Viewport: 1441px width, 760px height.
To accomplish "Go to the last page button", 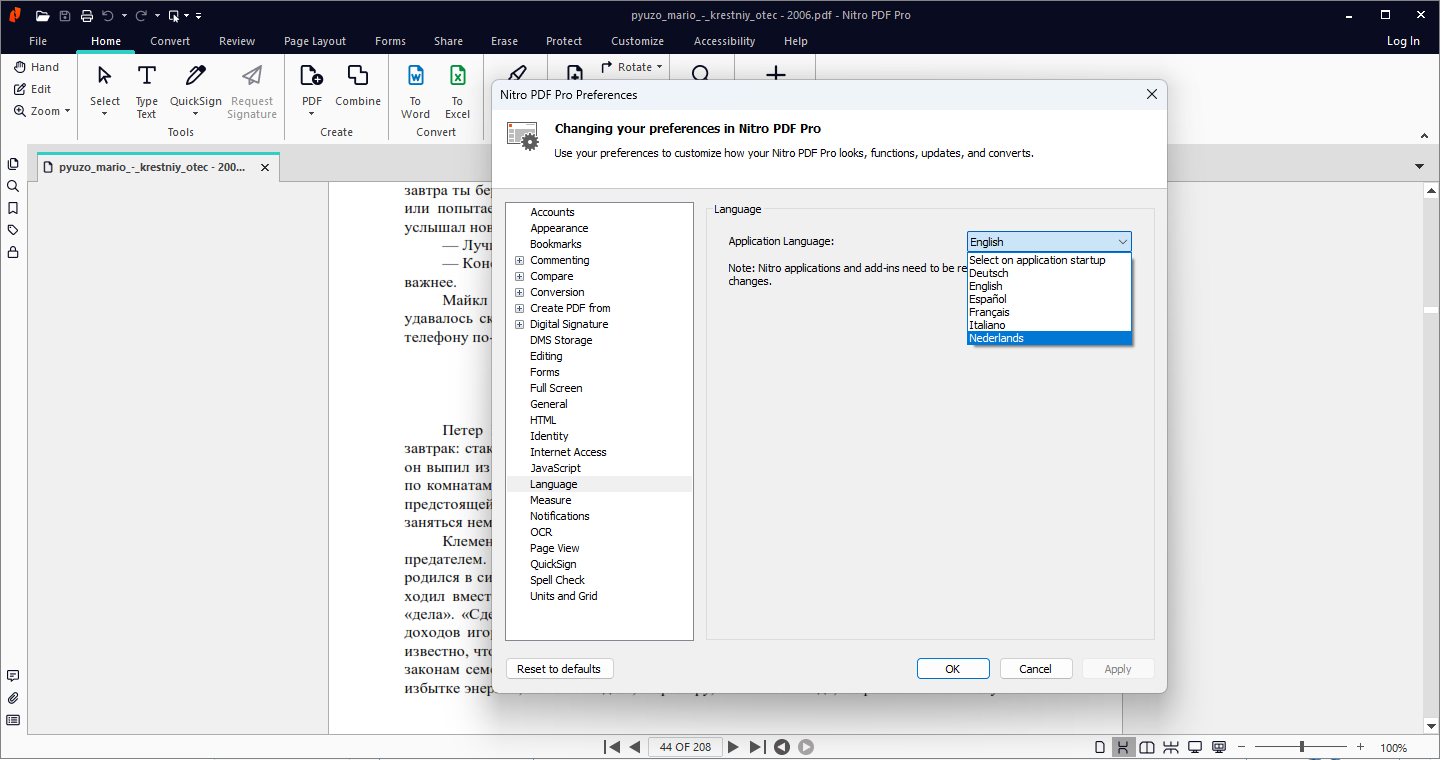I will pyautogui.click(x=757, y=747).
